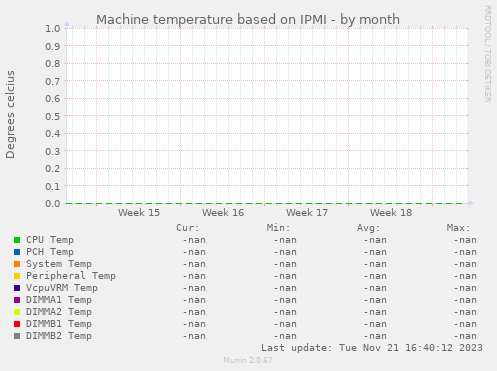Click the dark blue VcpuVRM Temp swatch

pos(17,288)
